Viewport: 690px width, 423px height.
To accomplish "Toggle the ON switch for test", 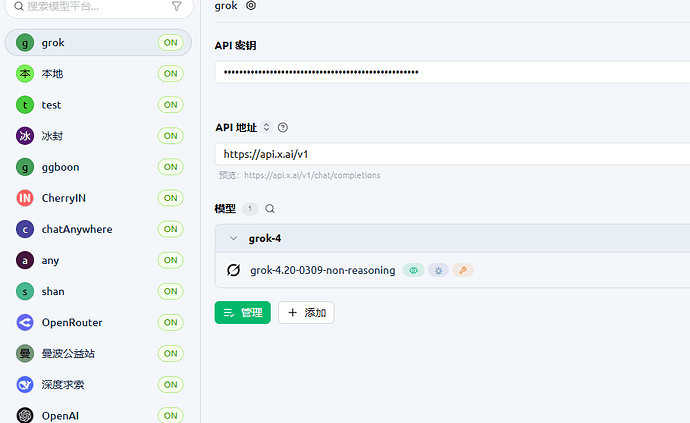I will [171, 105].
